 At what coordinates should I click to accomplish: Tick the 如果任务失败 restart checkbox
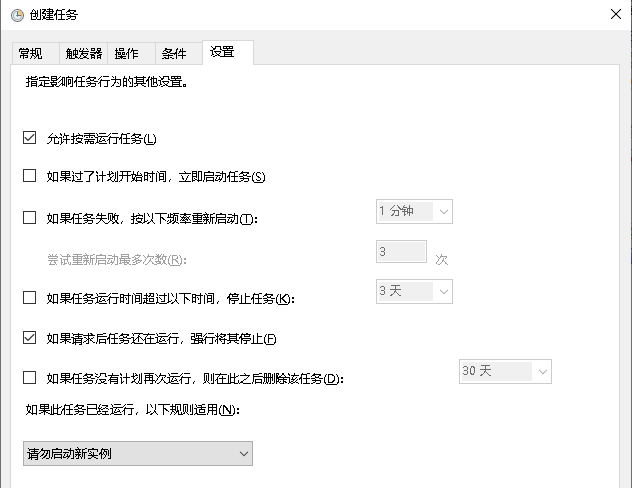(x=29, y=217)
